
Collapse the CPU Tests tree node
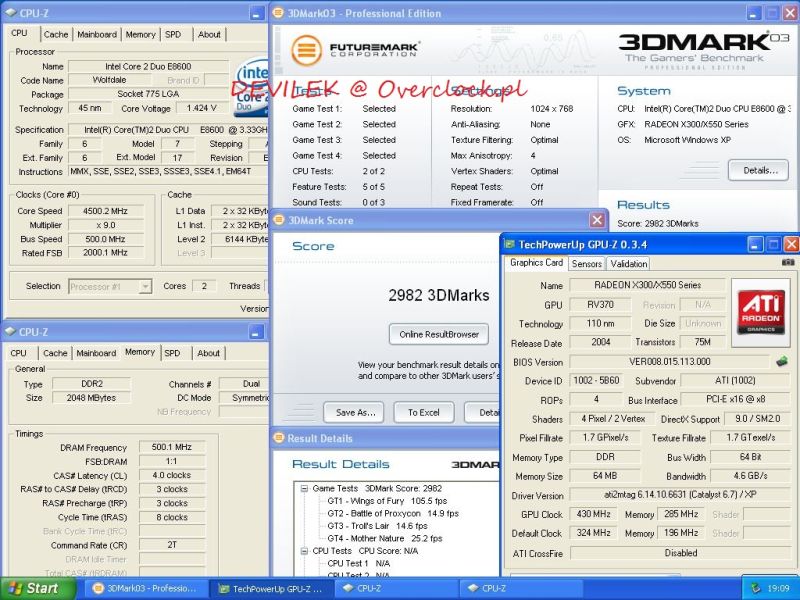pyautogui.click(x=305, y=551)
